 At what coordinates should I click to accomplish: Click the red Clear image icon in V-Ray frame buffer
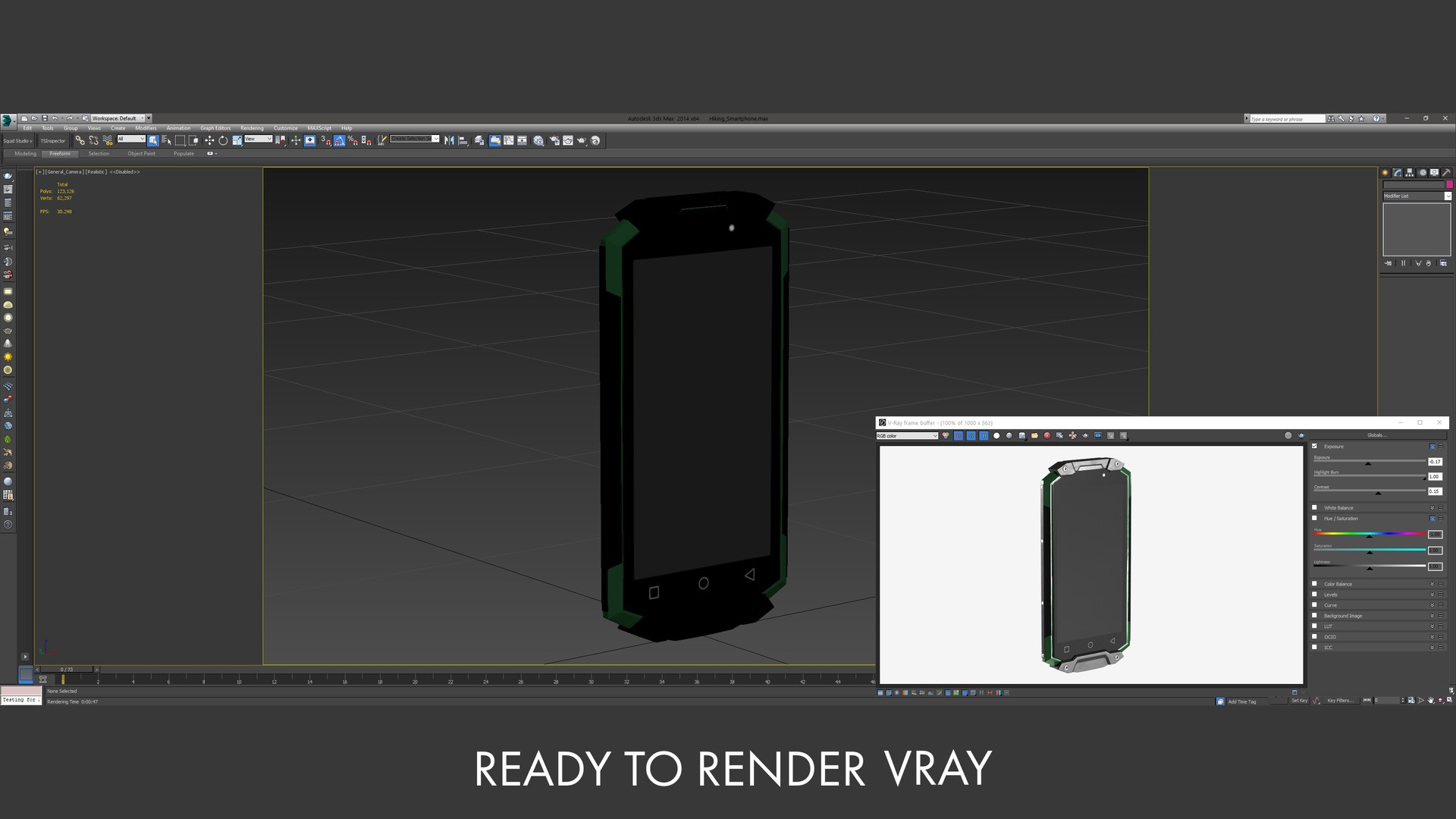pos(1047,436)
